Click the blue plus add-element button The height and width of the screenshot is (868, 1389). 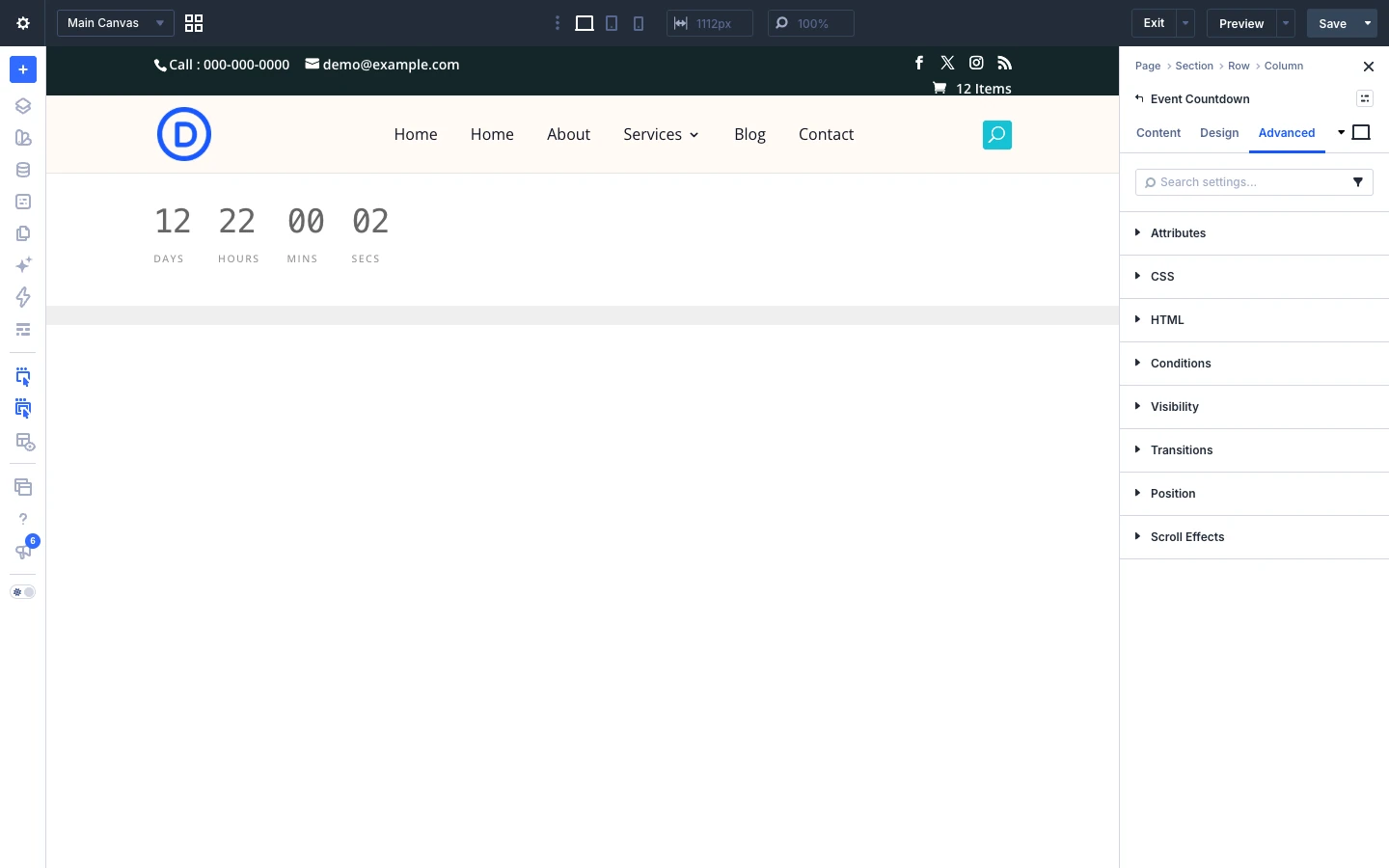(23, 69)
